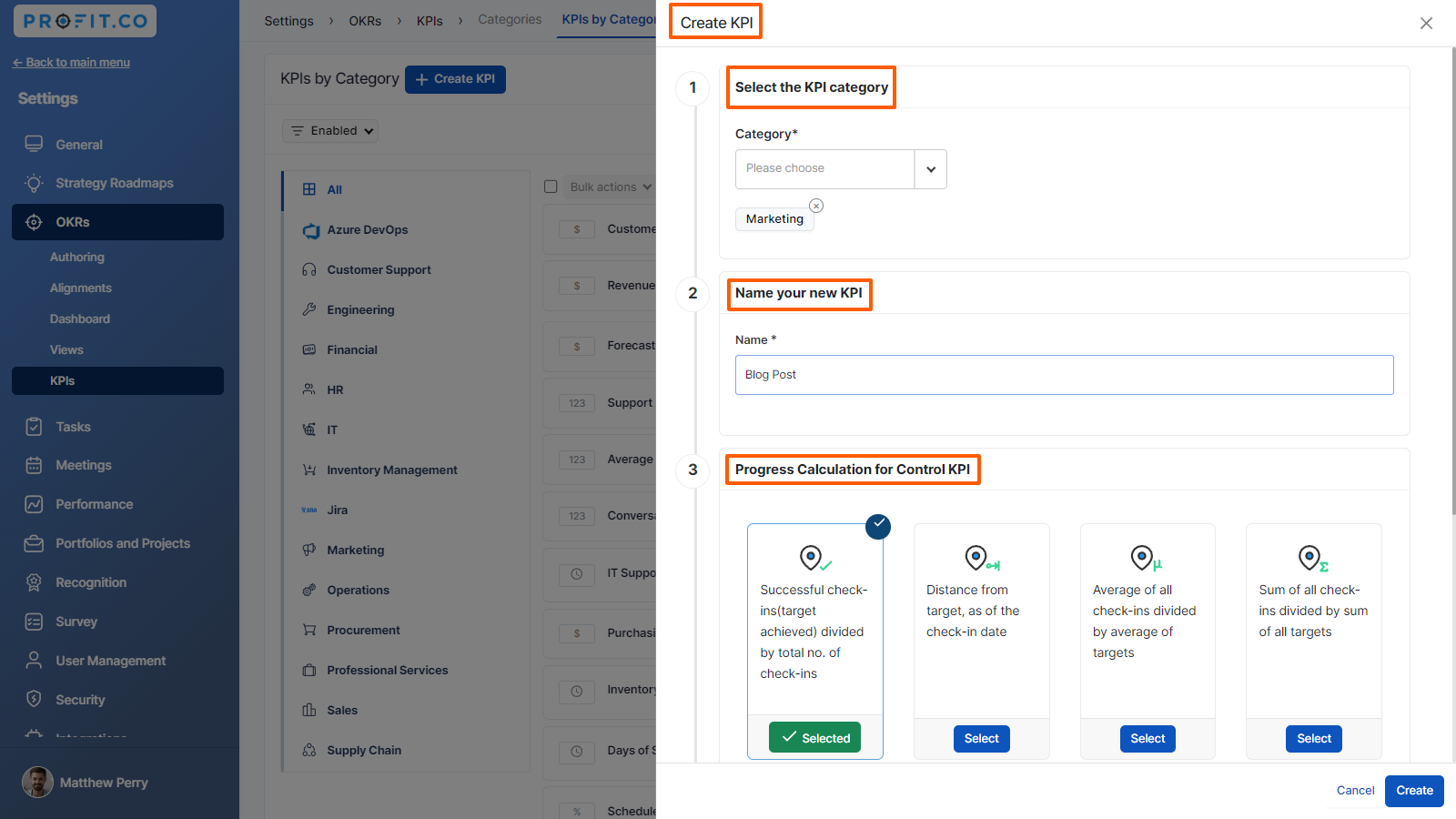Remove the Marketing category tag
The image size is (1456, 819).
tap(816, 206)
